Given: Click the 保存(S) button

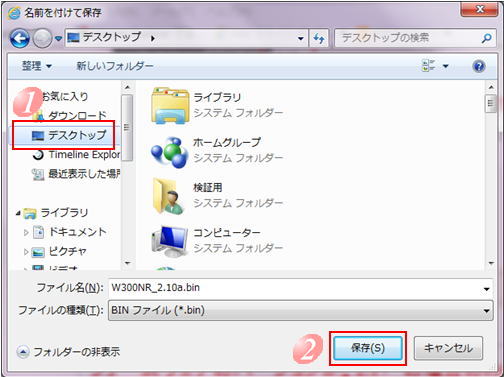Looking at the screenshot, I should click(x=368, y=348).
